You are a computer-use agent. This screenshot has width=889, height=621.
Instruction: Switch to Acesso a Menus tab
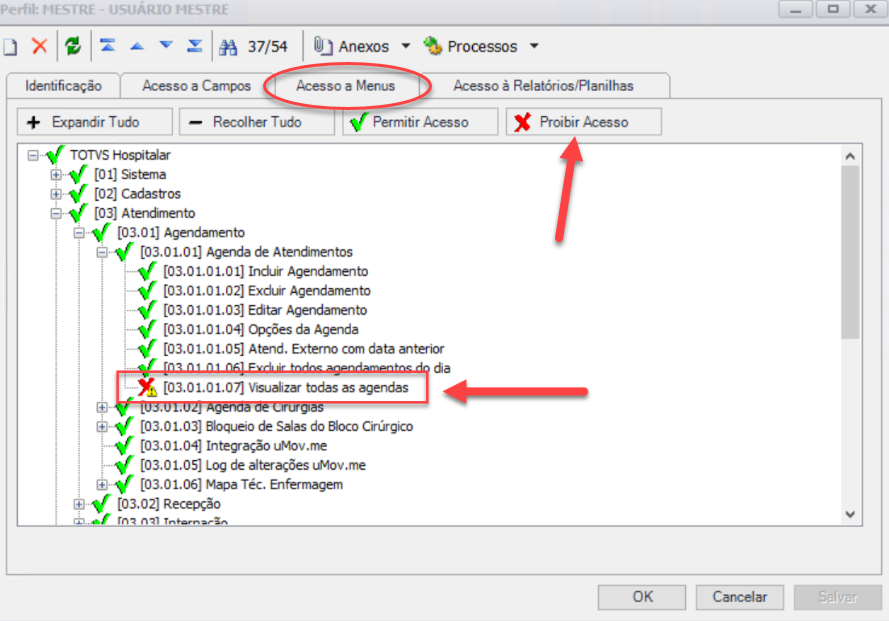click(345, 86)
